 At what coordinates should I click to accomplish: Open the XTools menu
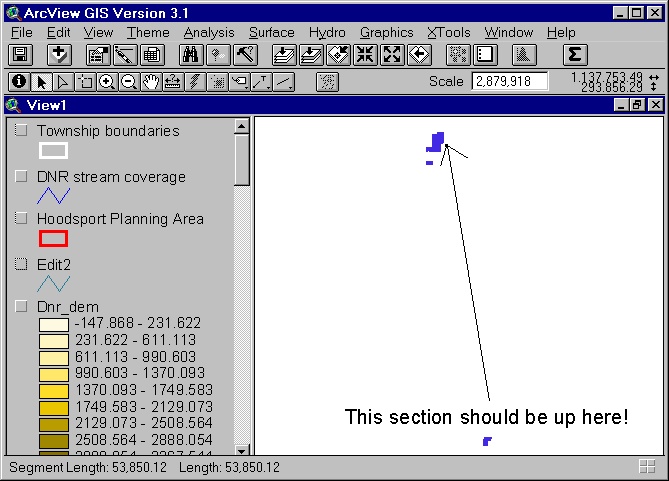[x=449, y=32]
